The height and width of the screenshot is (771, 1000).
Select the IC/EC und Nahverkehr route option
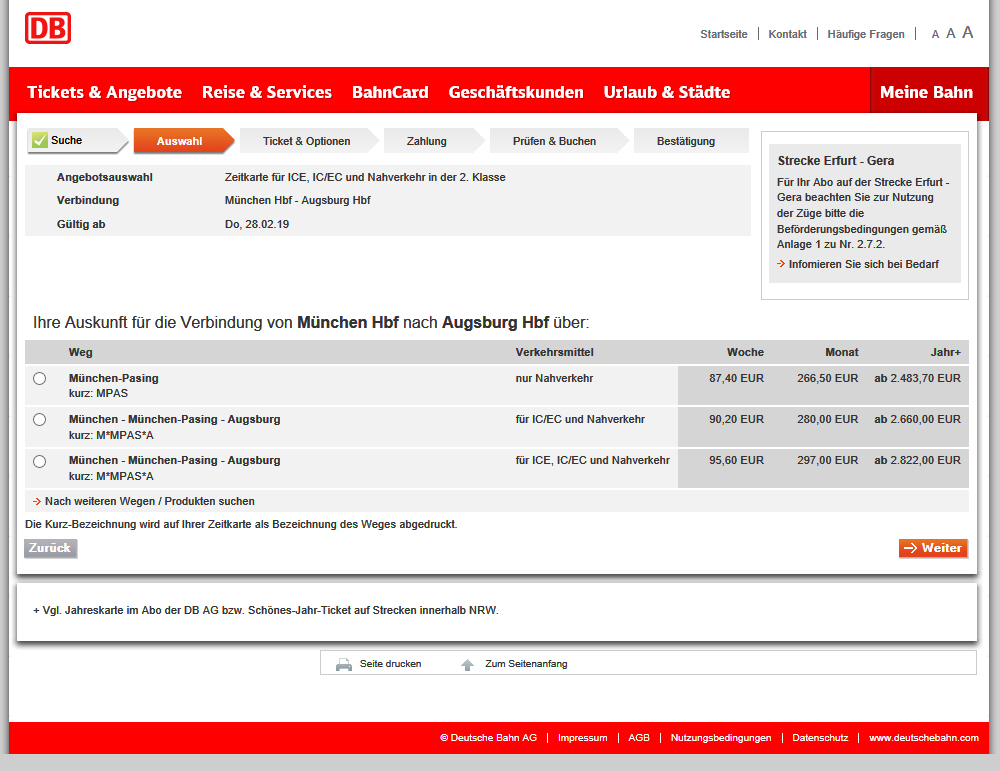40,420
